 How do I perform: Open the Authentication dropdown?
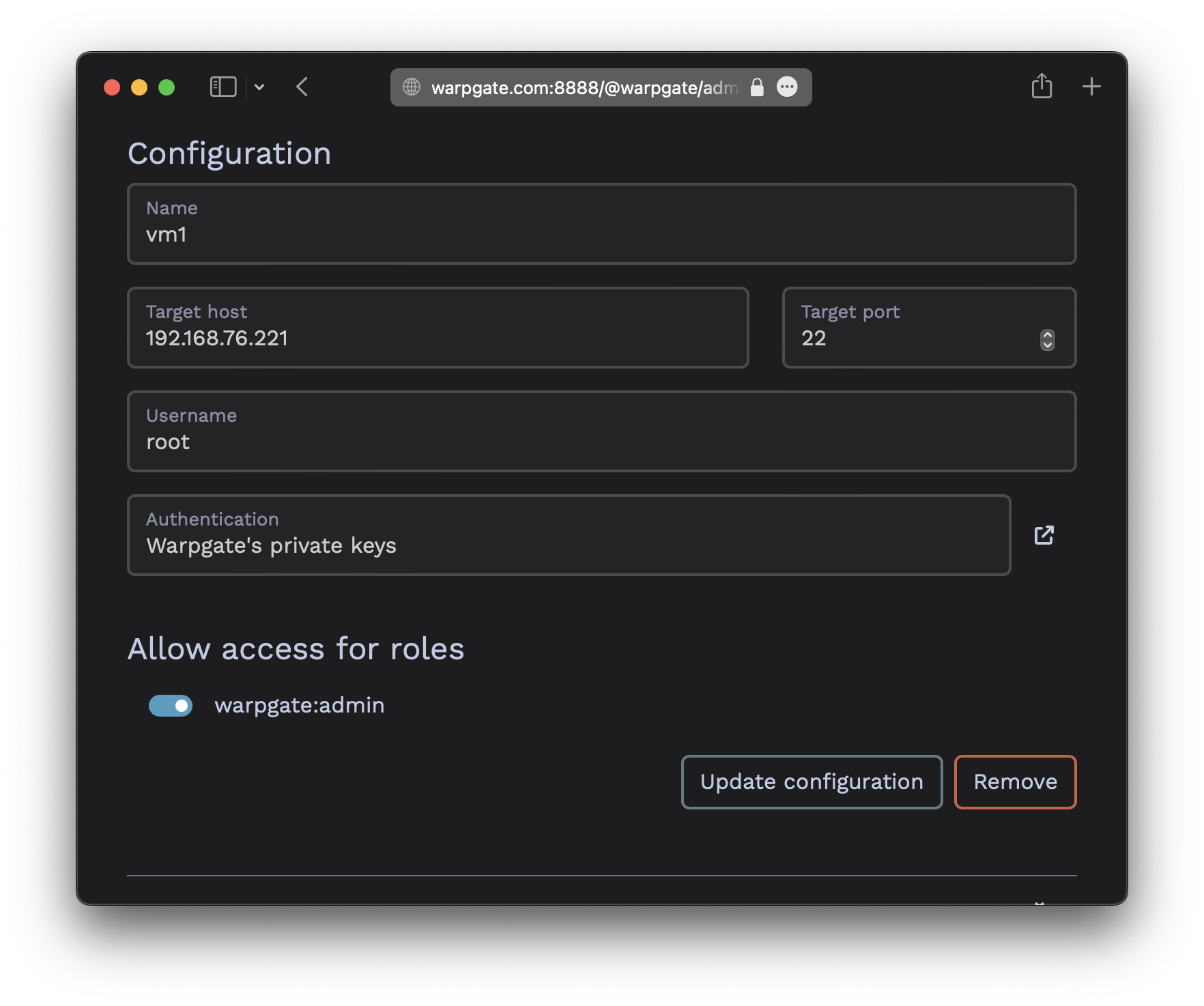click(x=569, y=535)
